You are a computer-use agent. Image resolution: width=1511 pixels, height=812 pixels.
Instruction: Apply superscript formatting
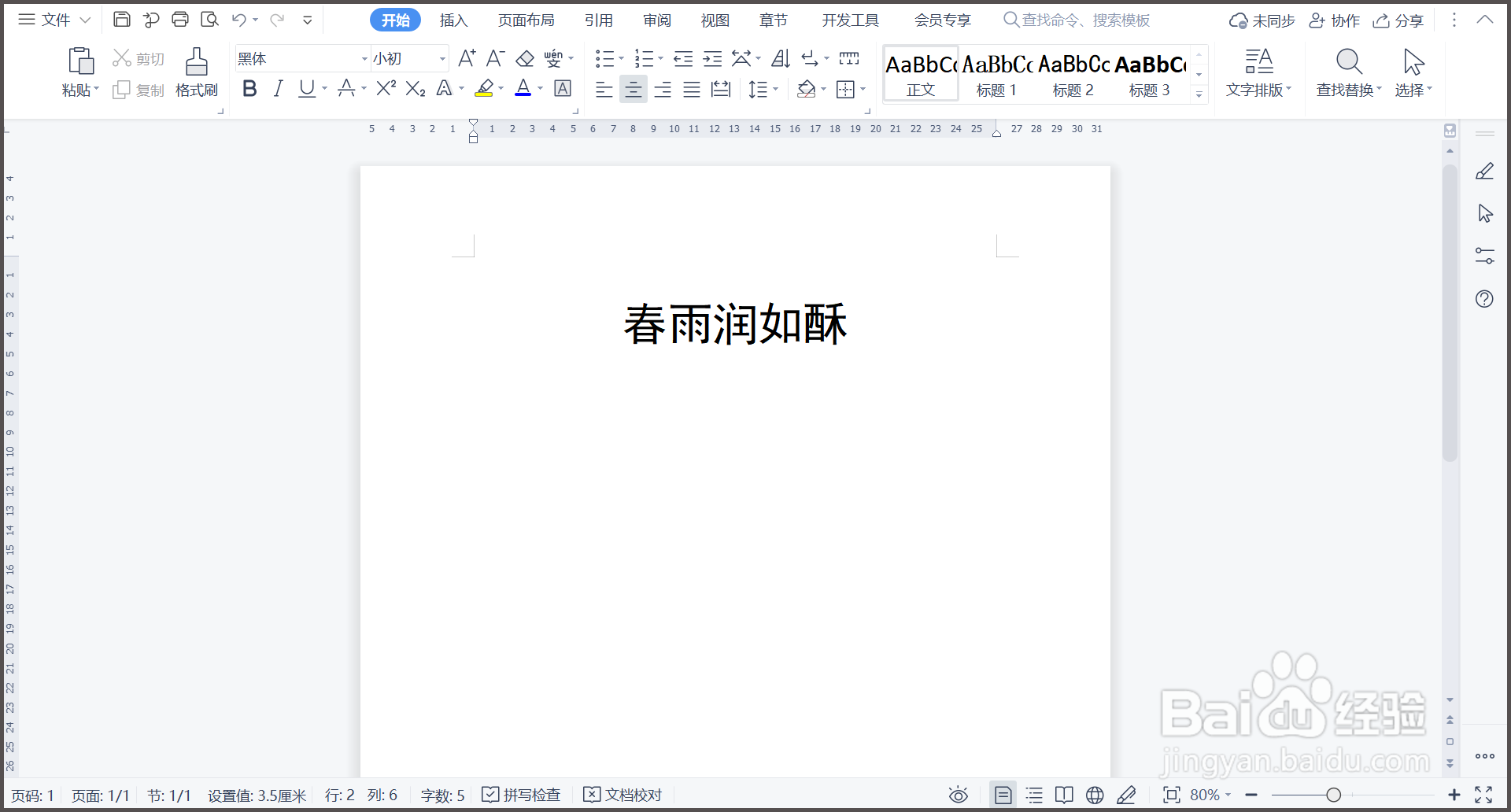coord(385,88)
